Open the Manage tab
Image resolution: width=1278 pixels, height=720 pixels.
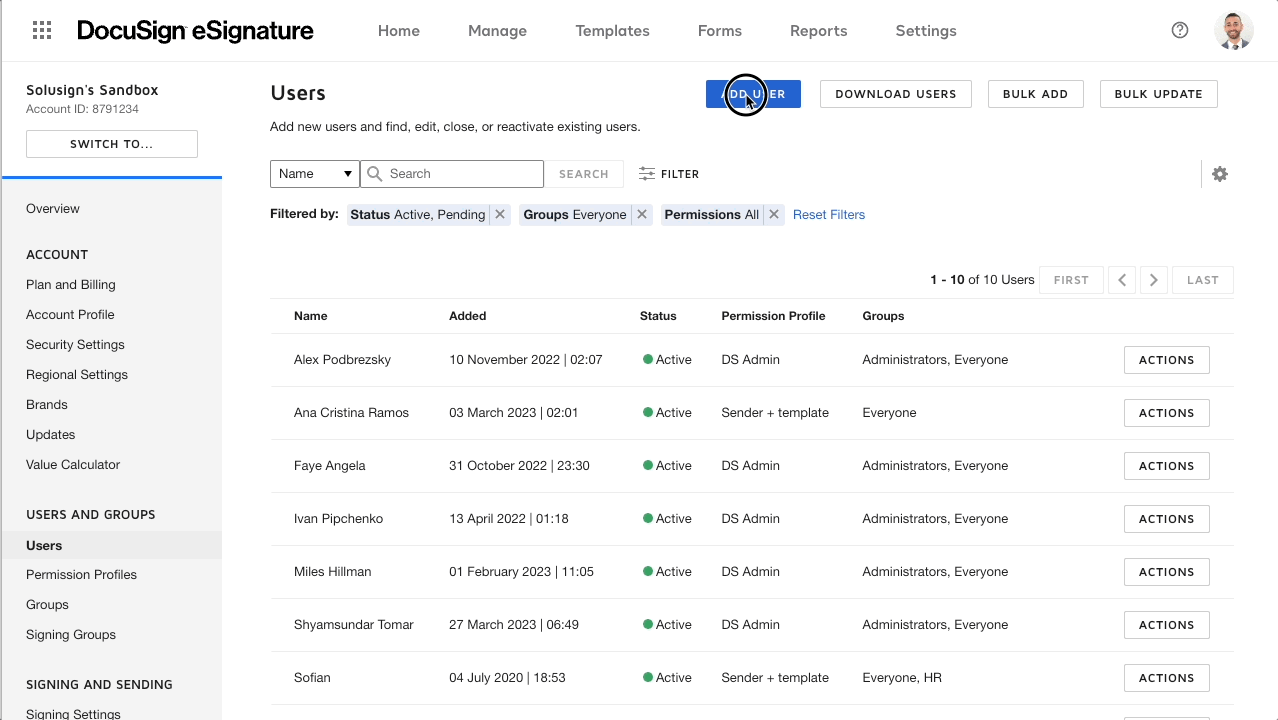(x=497, y=31)
